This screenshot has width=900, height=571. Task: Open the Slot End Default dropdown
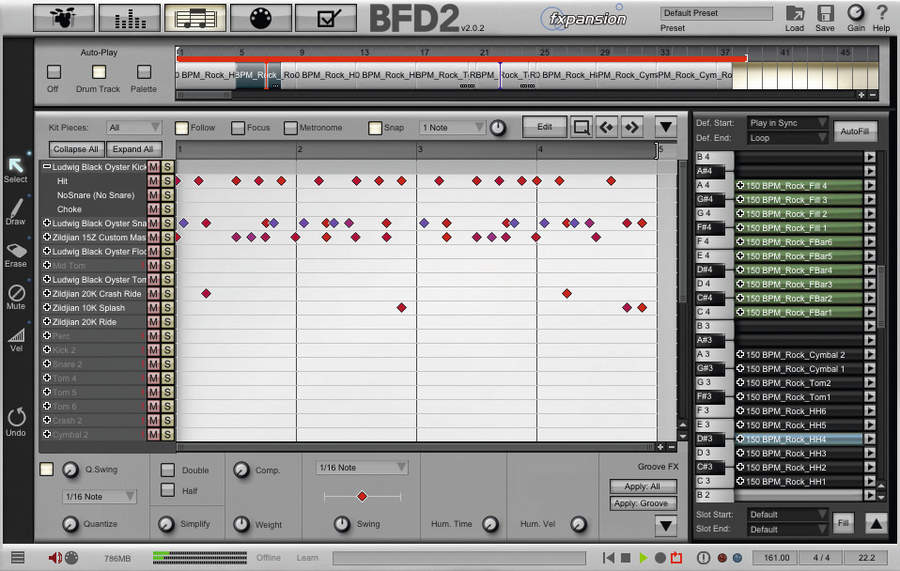click(788, 529)
